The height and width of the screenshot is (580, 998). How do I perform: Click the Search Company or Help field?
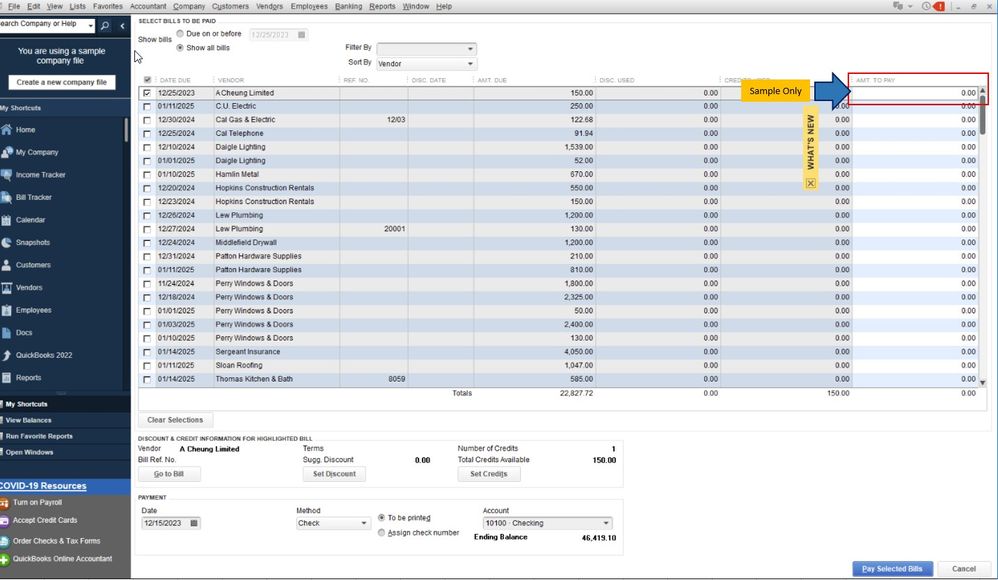point(43,24)
